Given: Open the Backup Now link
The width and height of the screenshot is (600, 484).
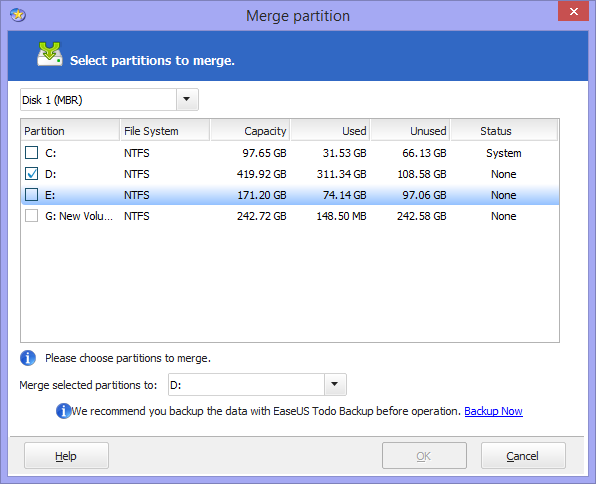Looking at the screenshot, I should point(493,411).
